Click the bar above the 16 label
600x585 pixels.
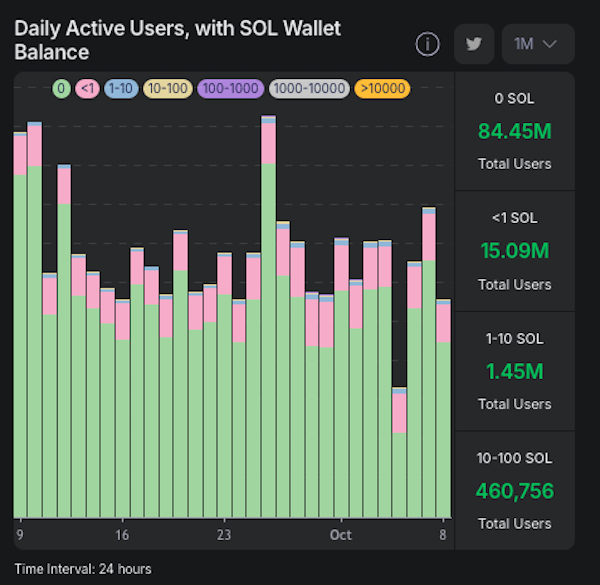pyautogui.click(x=122, y=409)
